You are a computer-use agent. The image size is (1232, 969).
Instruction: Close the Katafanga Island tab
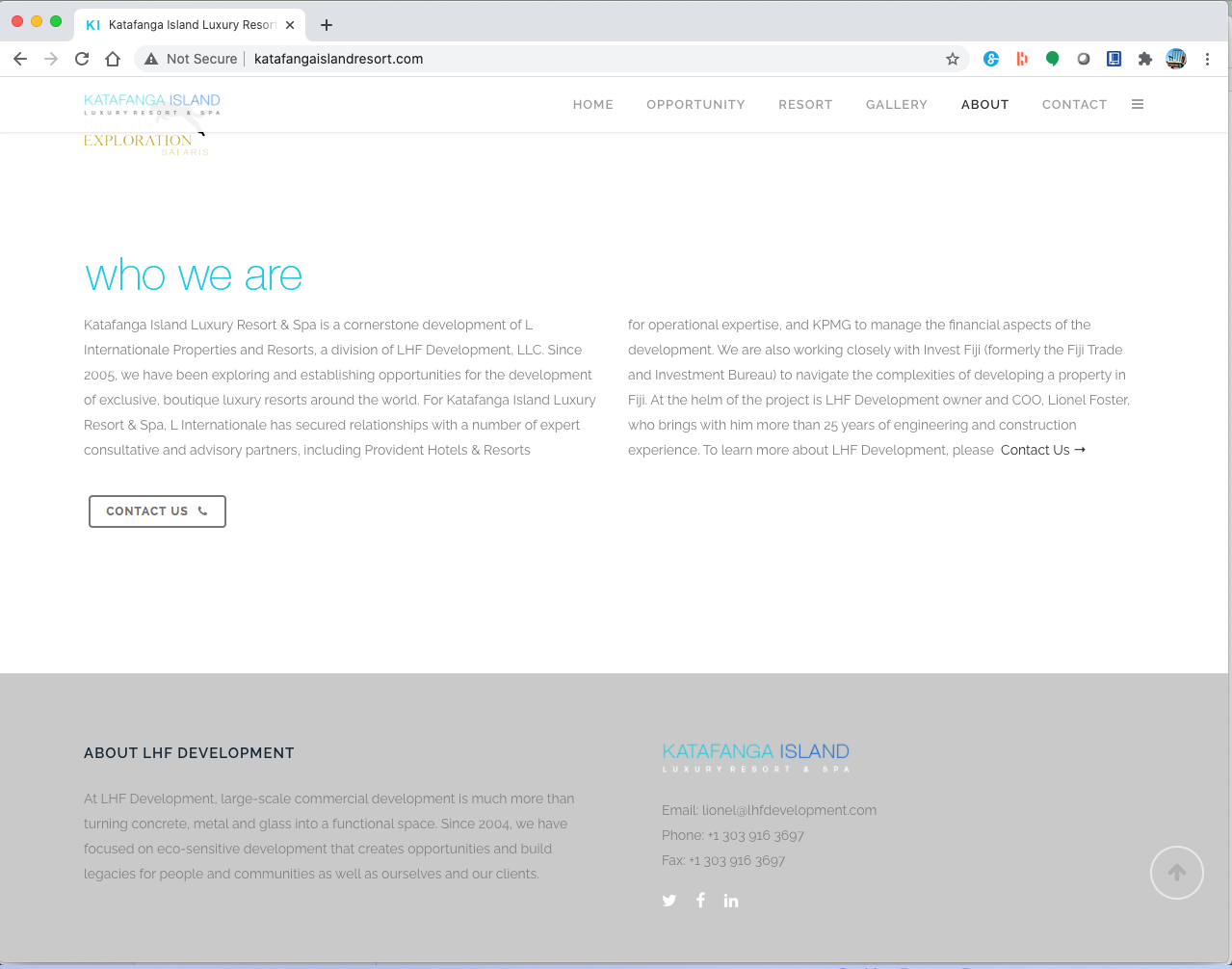click(x=290, y=25)
